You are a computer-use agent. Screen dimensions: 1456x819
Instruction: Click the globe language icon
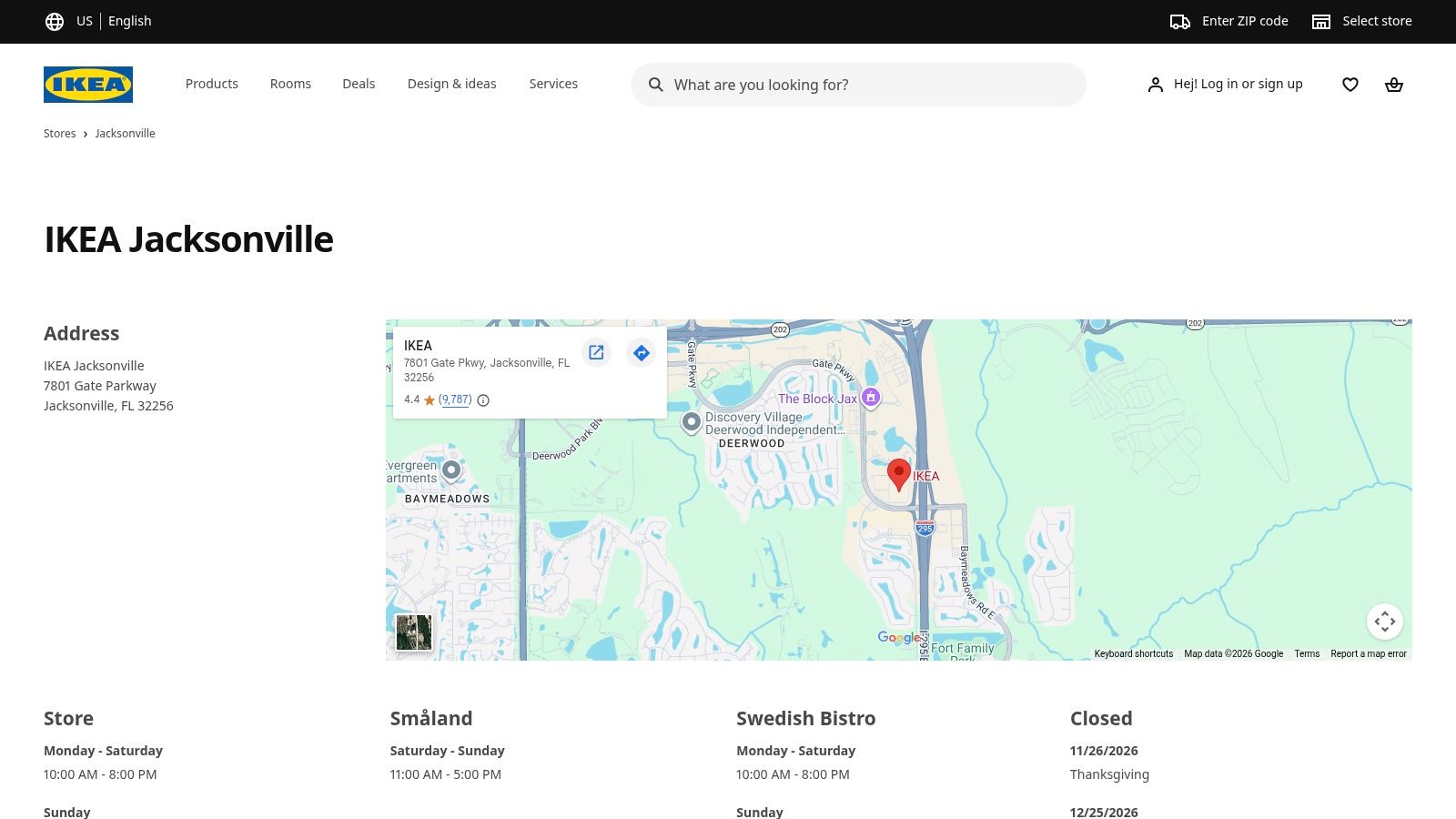pos(55,22)
